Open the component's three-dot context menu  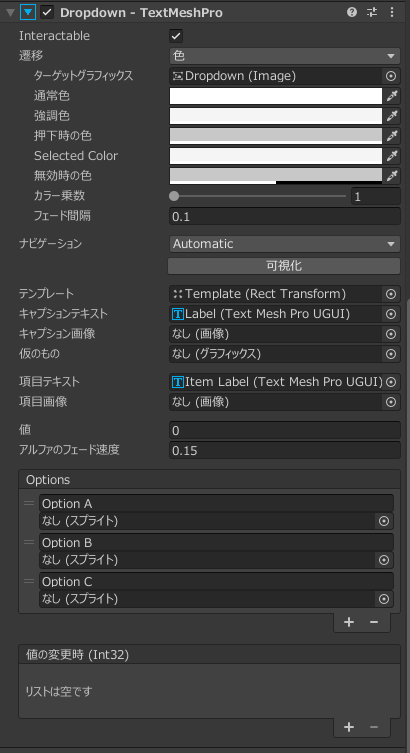point(392,12)
